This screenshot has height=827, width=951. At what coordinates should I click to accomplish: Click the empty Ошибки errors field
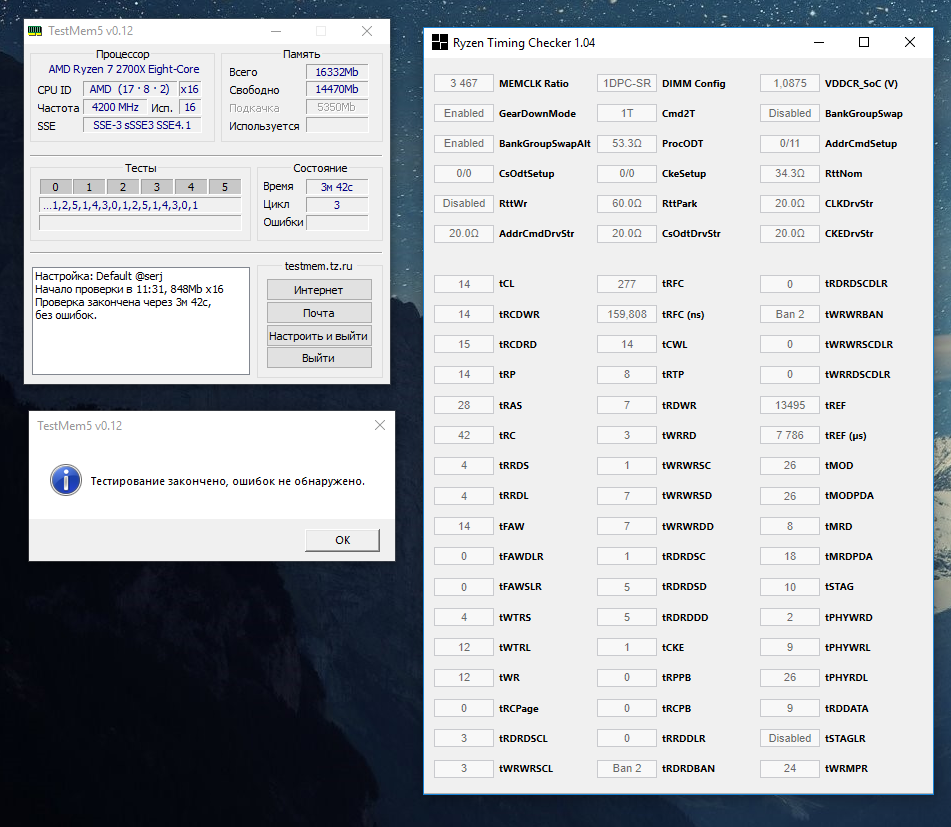(337, 223)
